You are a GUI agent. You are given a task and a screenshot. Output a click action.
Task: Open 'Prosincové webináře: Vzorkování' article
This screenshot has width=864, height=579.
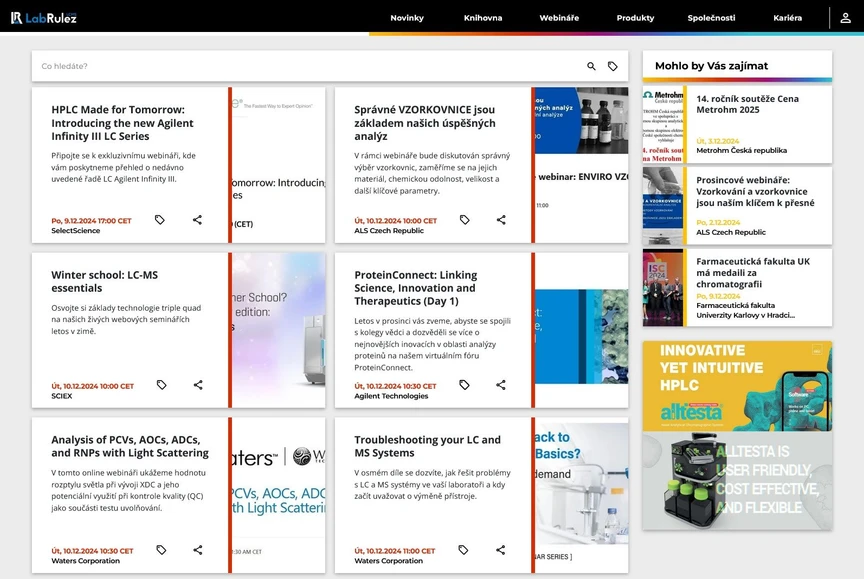(755, 191)
